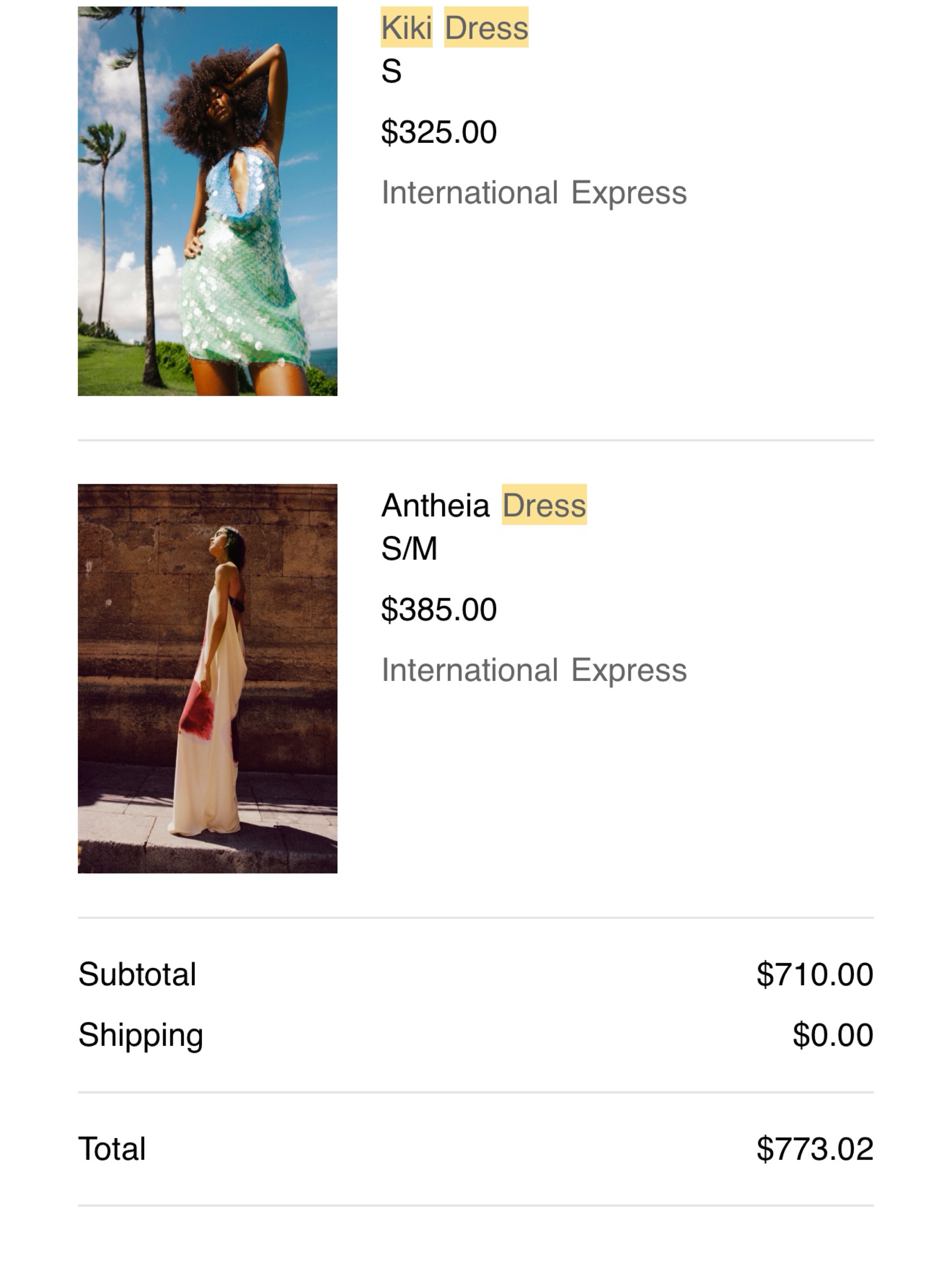Click the Subtotal label
The width and height of the screenshot is (952, 1274).
[x=137, y=974]
